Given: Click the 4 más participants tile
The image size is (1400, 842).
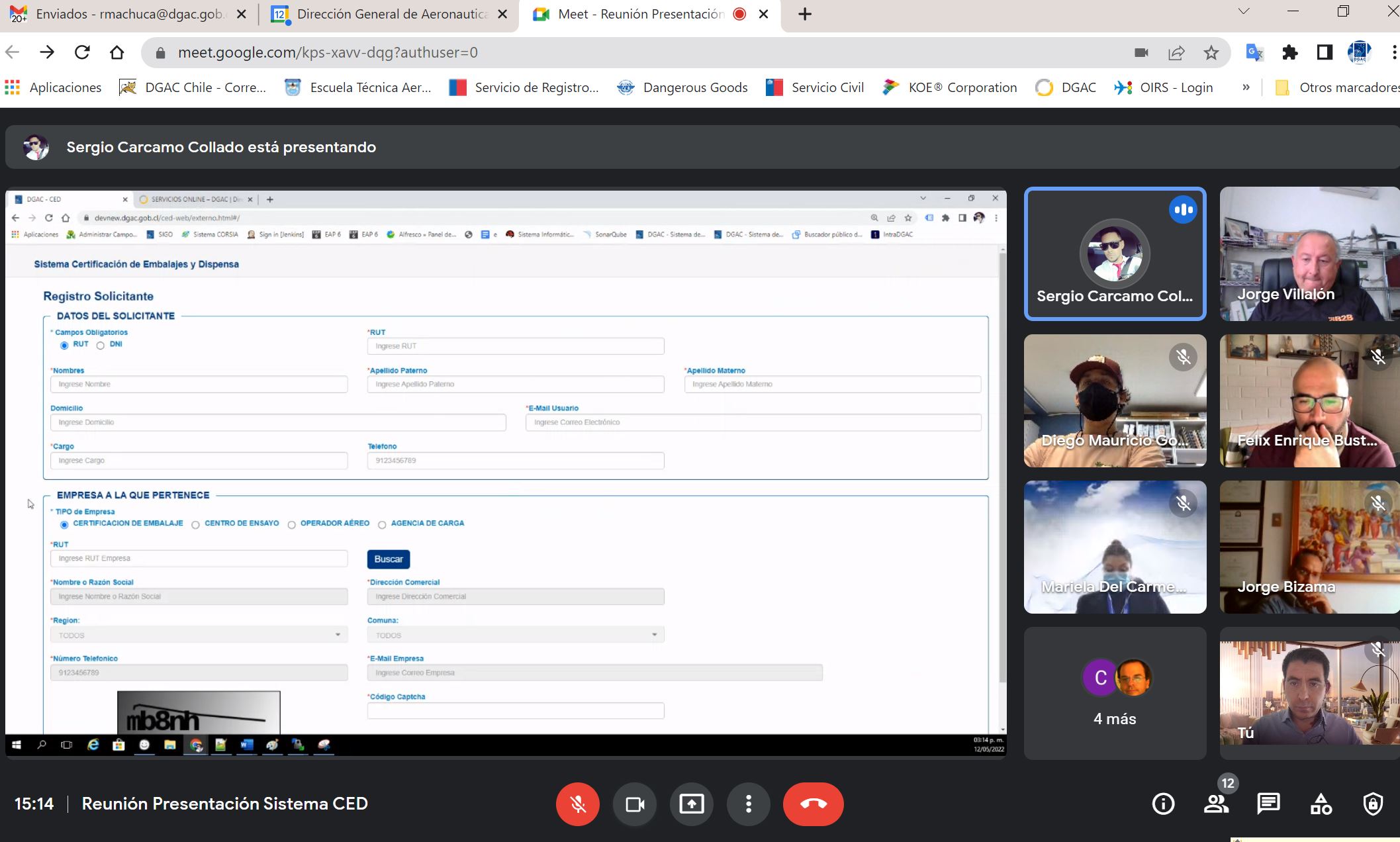Looking at the screenshot, I should pyautogui.click(x=1115, y=693).
